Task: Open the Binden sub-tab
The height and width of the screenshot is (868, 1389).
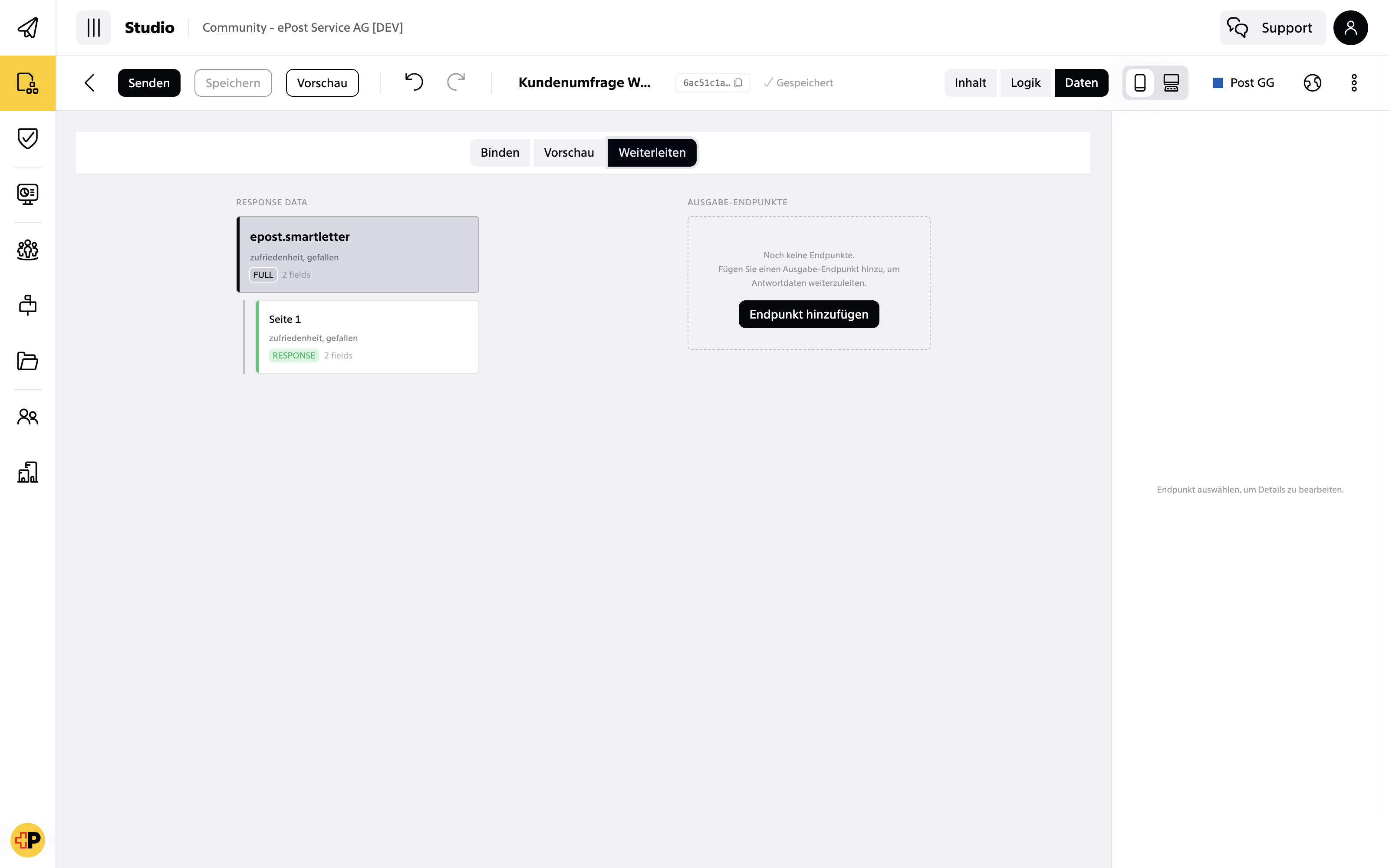Action: tap(499, 153)
